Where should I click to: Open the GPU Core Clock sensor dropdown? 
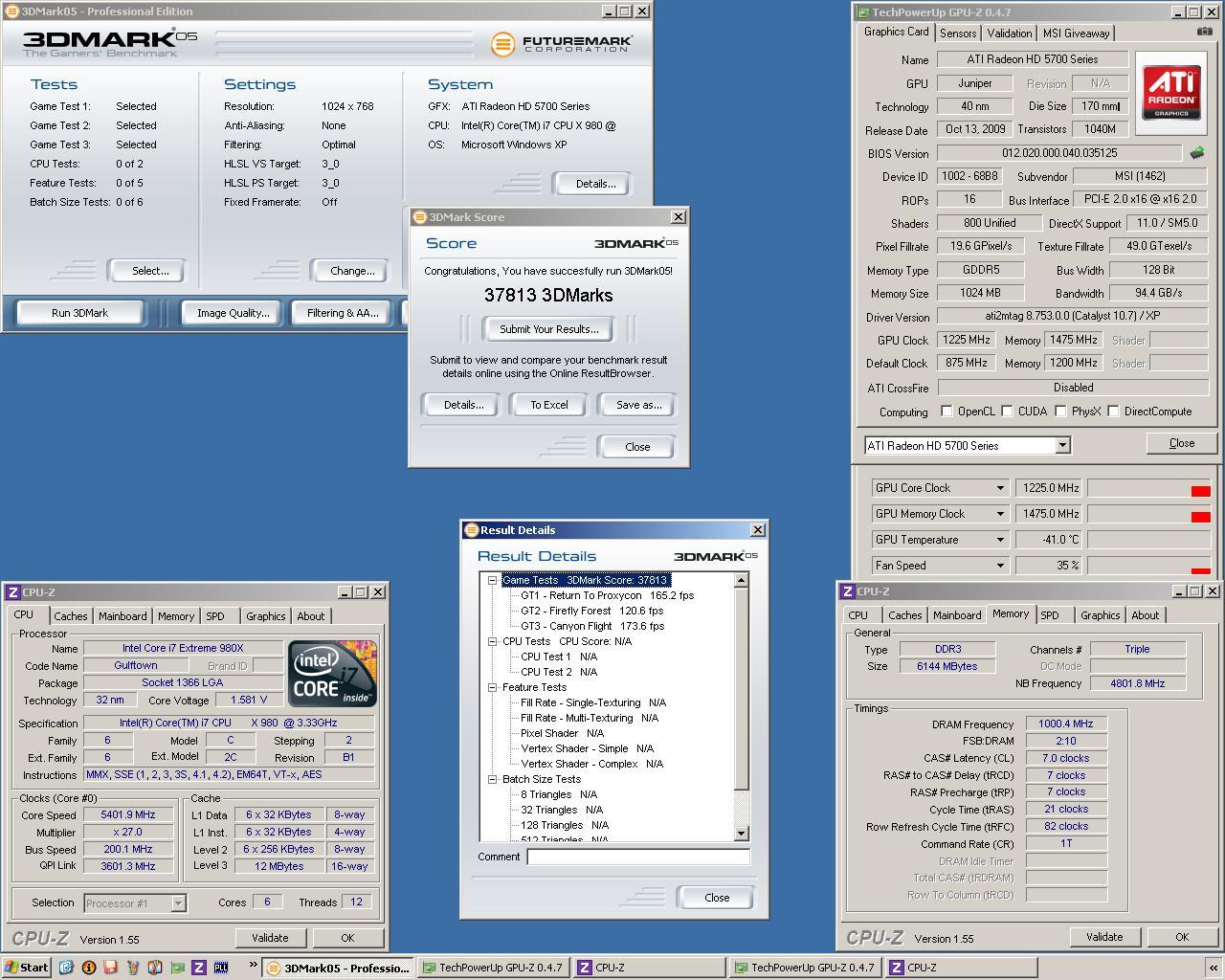click(1000, 488)
